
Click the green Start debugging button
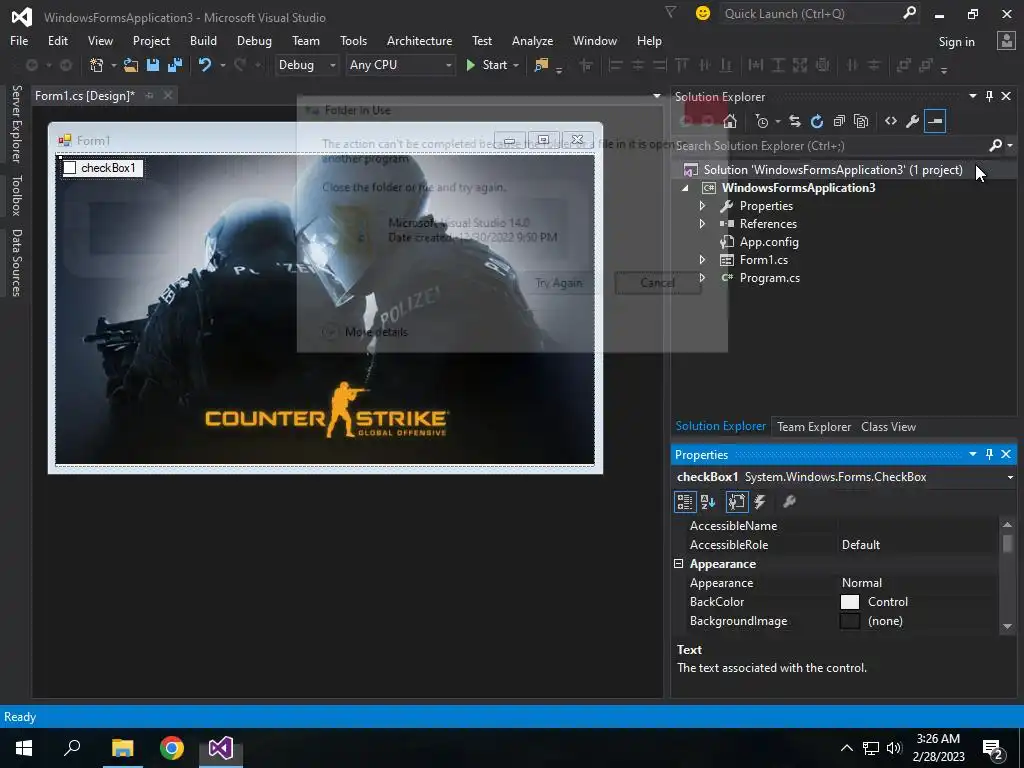(487, 65)
